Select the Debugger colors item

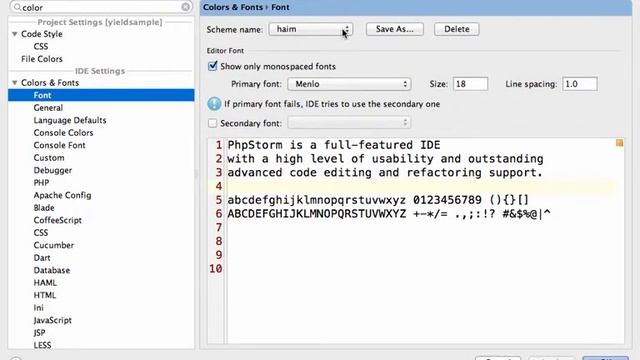[x=53, y=170]
